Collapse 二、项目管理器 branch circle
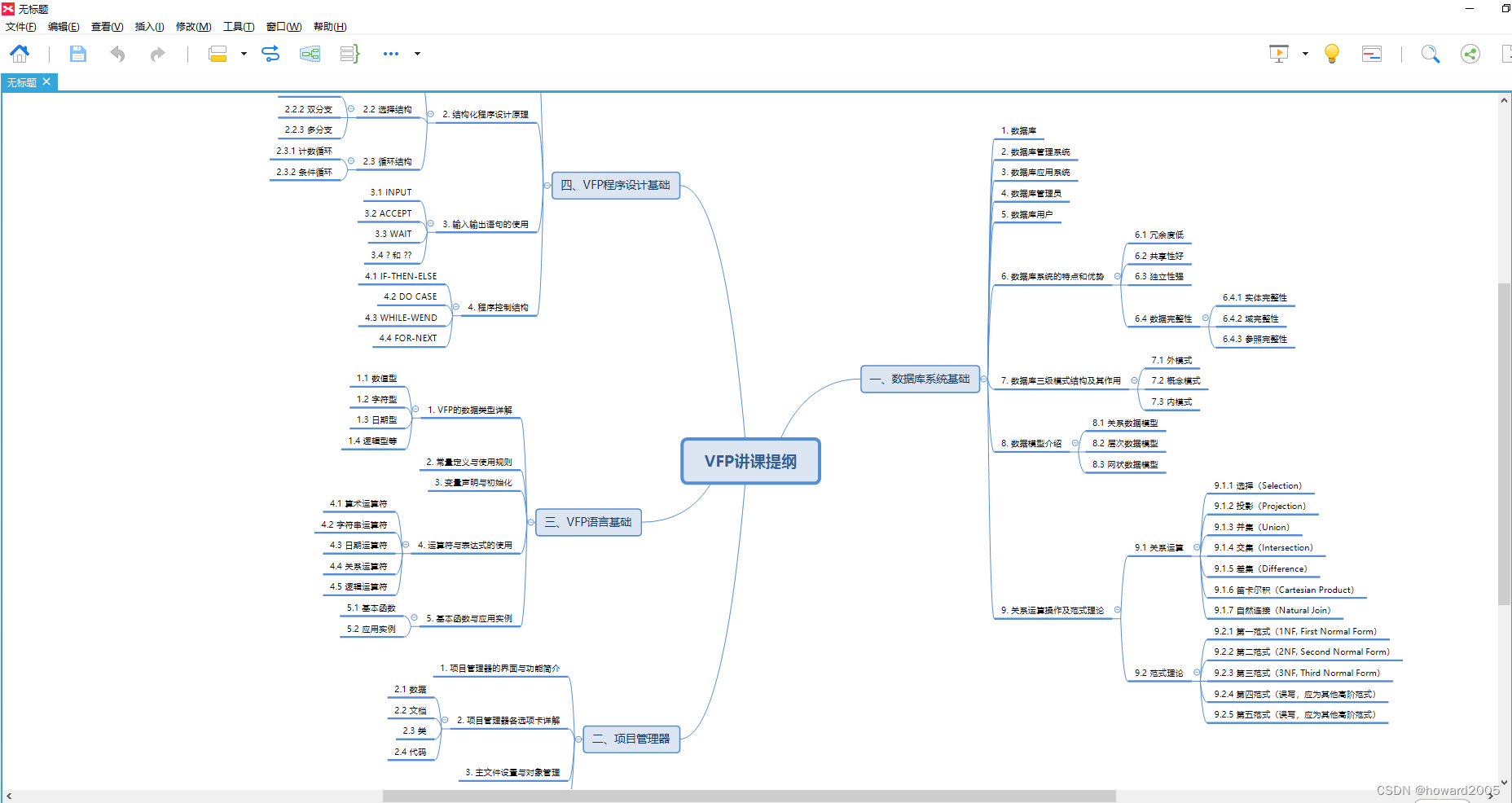 578,739
